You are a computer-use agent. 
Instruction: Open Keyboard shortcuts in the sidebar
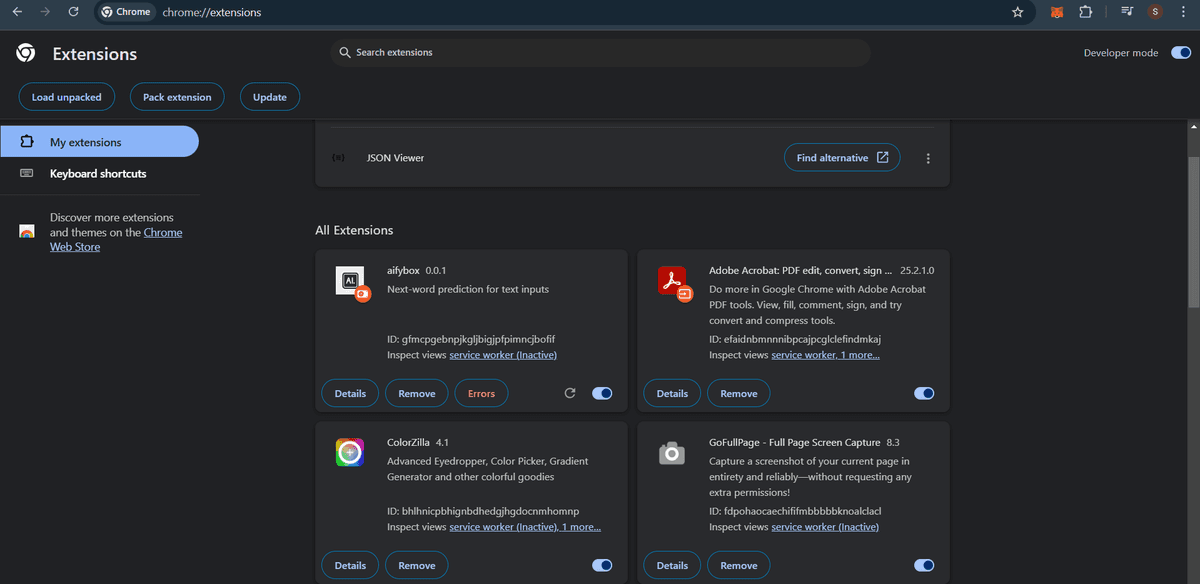pyautogui.click(x=99, y=174)
